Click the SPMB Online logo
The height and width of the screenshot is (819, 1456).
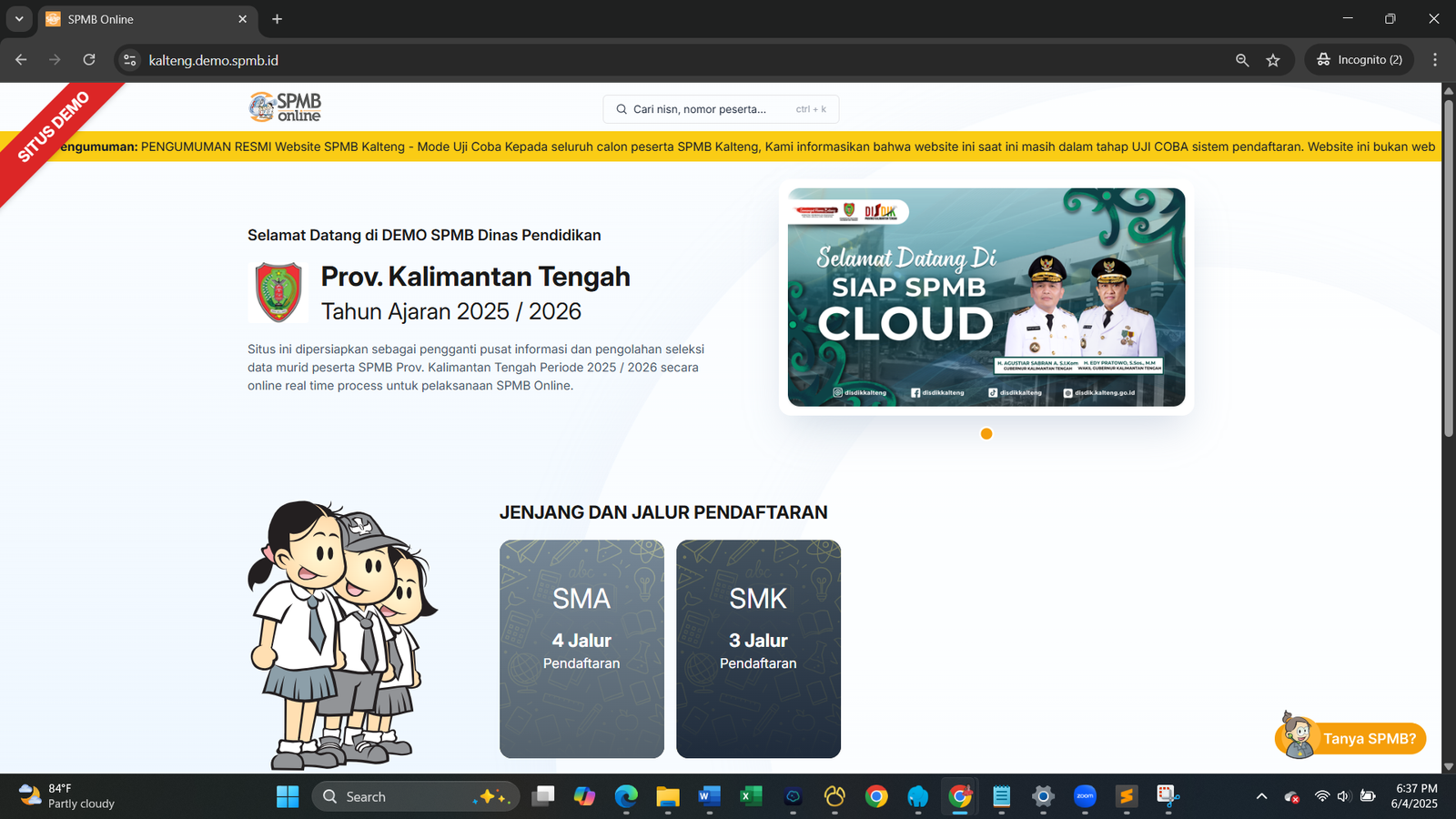pyautogui.click(x=285, y=107)
